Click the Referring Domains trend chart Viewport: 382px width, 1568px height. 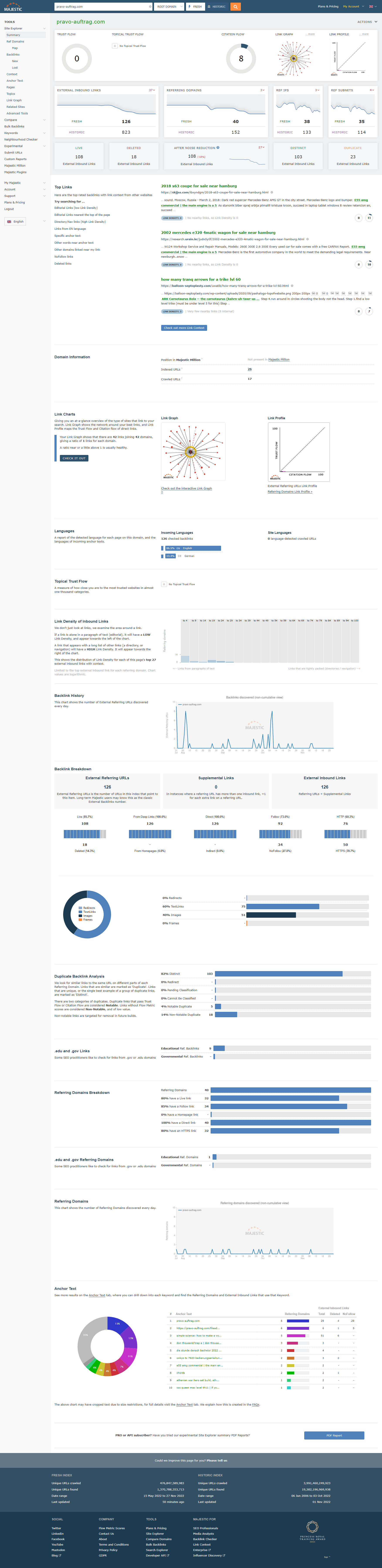tap(216, 105)
